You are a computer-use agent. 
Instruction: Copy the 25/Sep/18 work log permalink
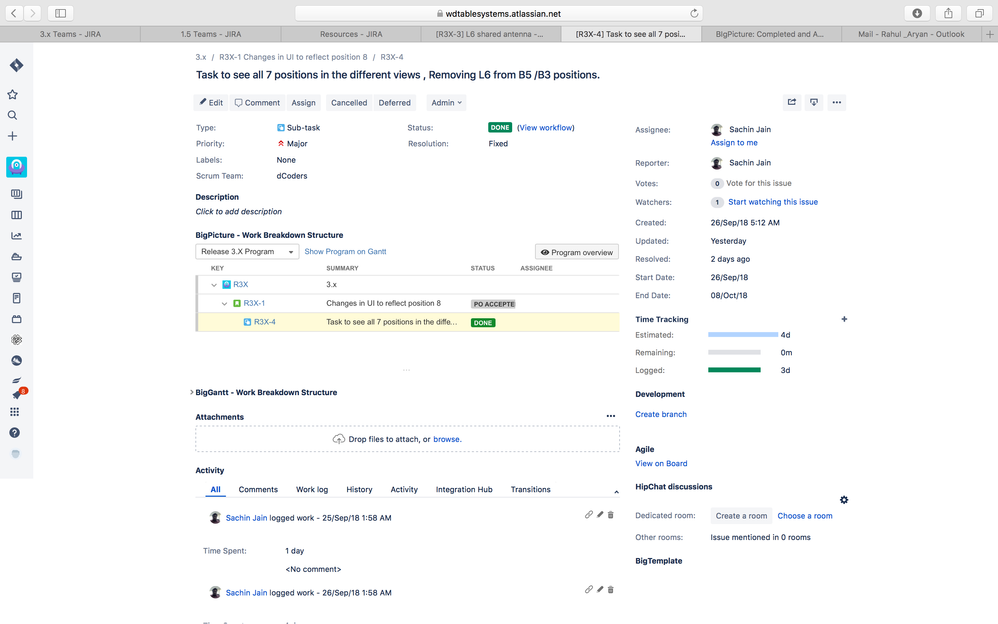coord(589,514)
